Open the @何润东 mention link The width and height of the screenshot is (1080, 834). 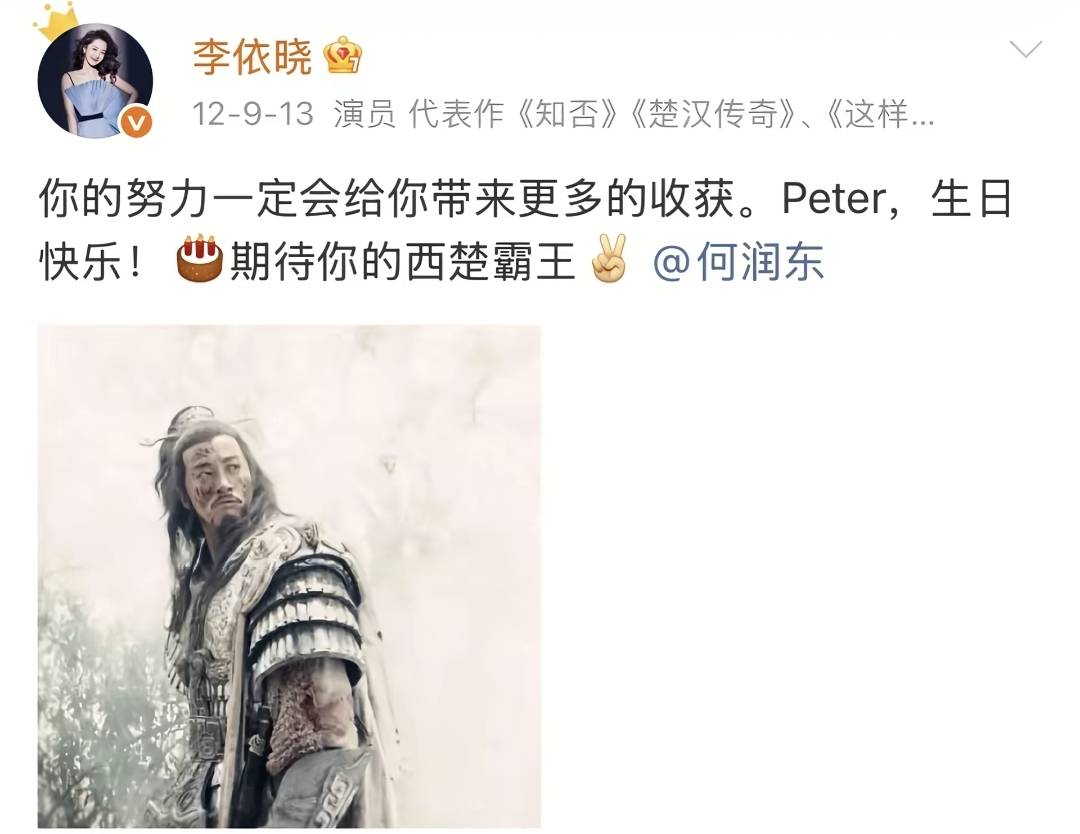(738, 262)
